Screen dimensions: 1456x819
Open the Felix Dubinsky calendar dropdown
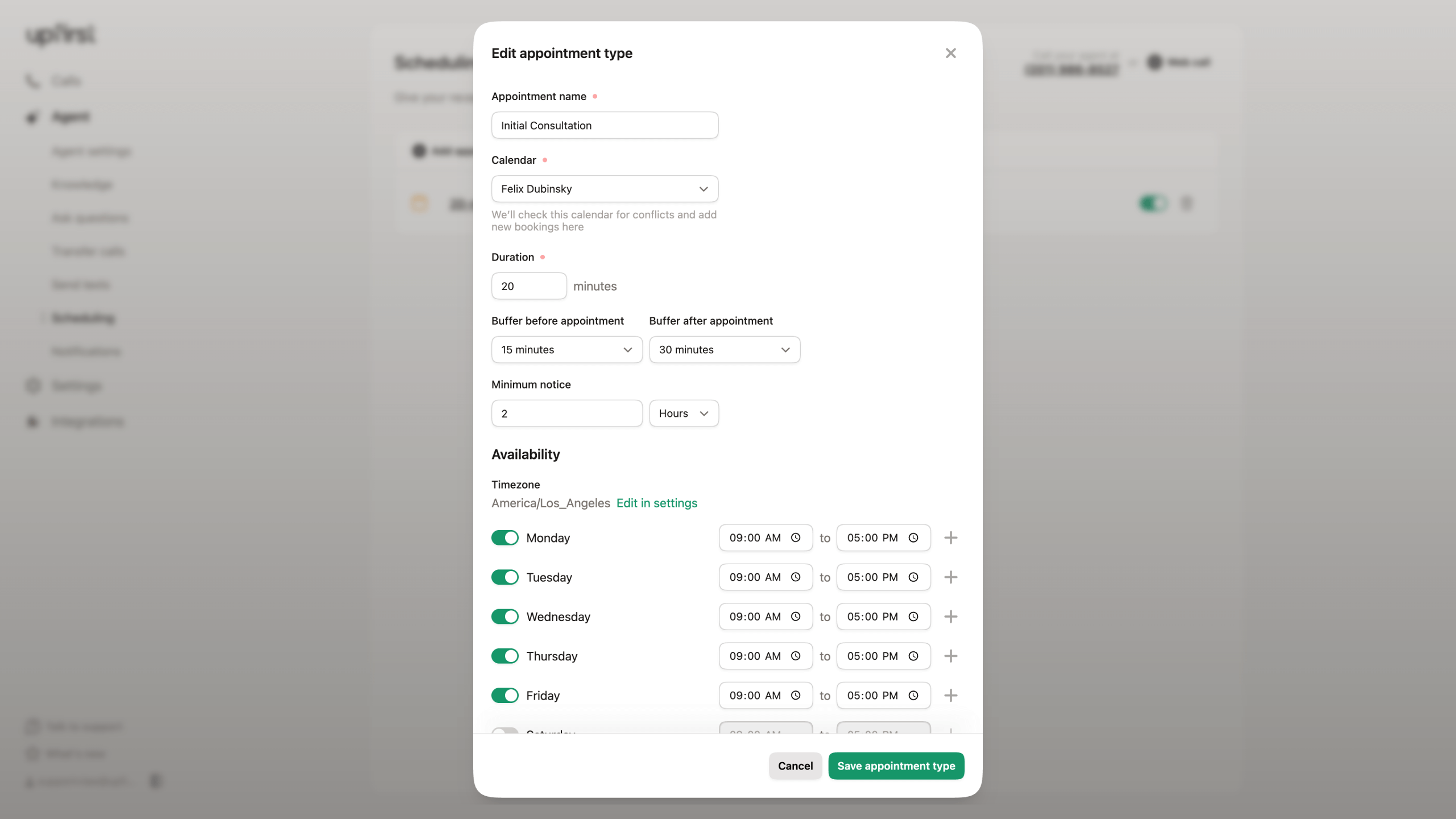click(x=605, y=189)
